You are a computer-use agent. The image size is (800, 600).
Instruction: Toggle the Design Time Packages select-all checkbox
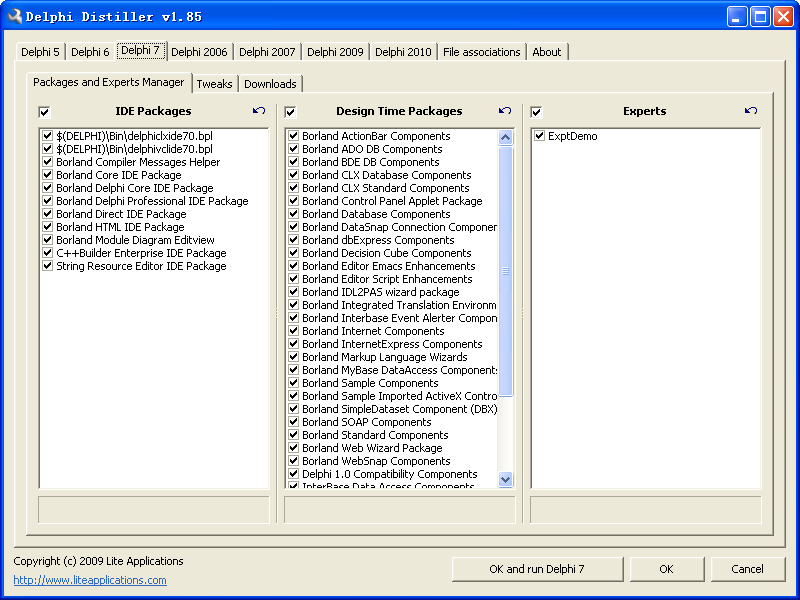click(290, 112)
